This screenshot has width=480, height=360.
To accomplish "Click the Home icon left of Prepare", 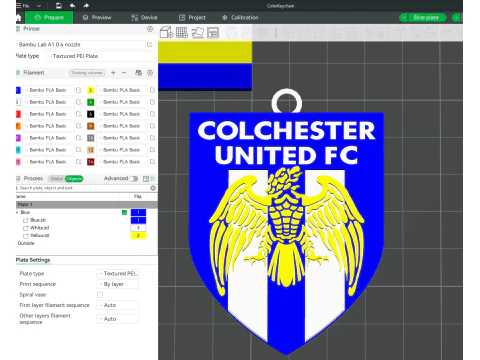I will 19,18.
